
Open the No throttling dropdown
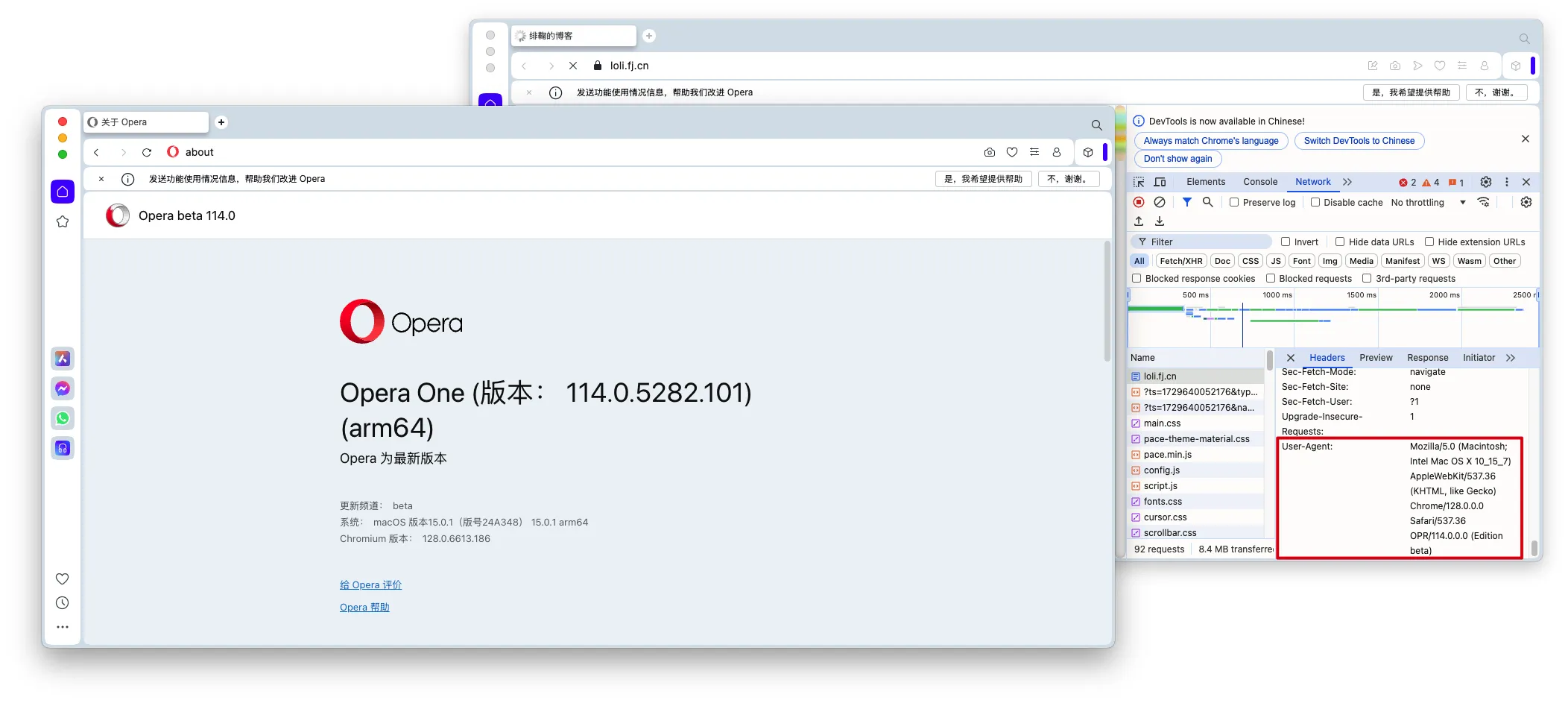1428,202
